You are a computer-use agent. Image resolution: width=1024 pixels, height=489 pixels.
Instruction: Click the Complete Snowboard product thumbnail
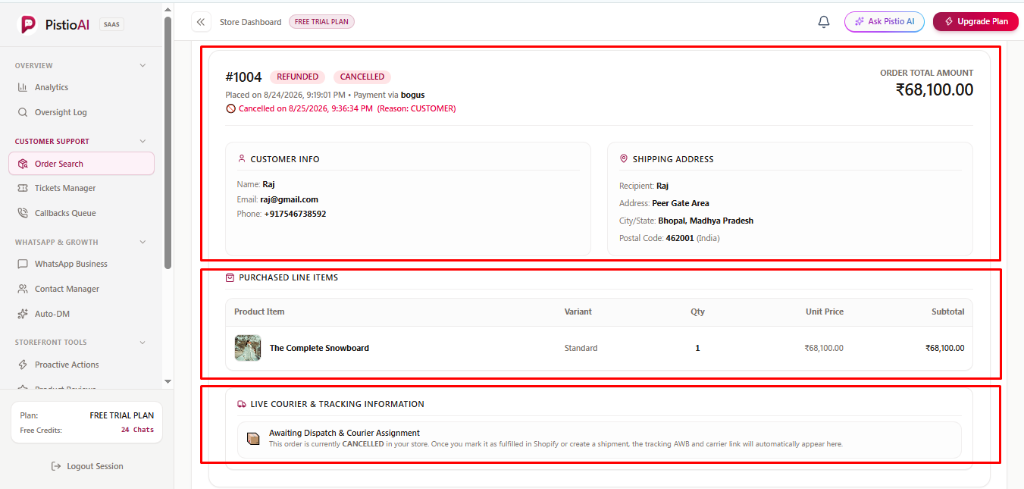[x=248, y=348]
